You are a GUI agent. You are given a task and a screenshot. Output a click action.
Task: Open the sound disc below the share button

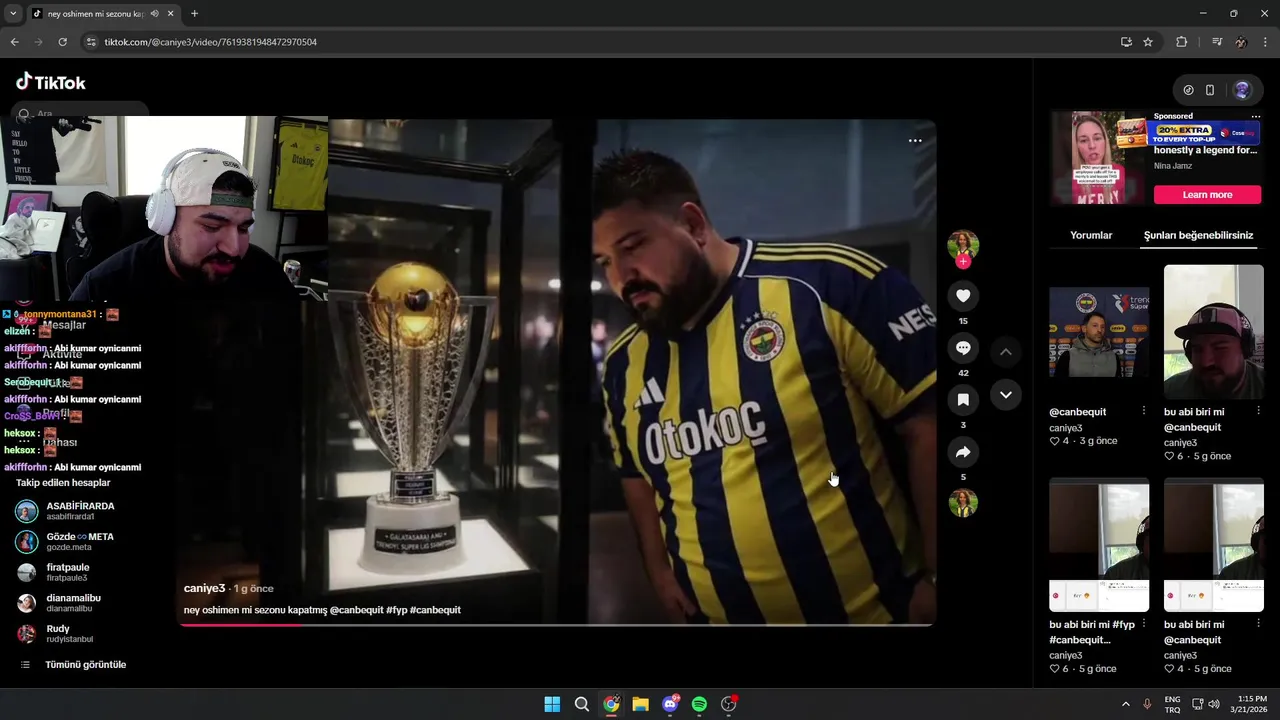tap(963, 503)
